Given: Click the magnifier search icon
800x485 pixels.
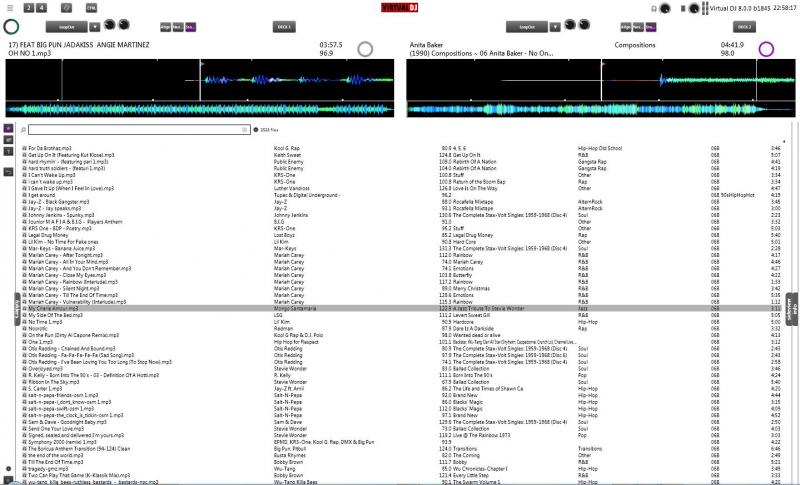Looking at the screenshot, I should [x=23, y=131].
